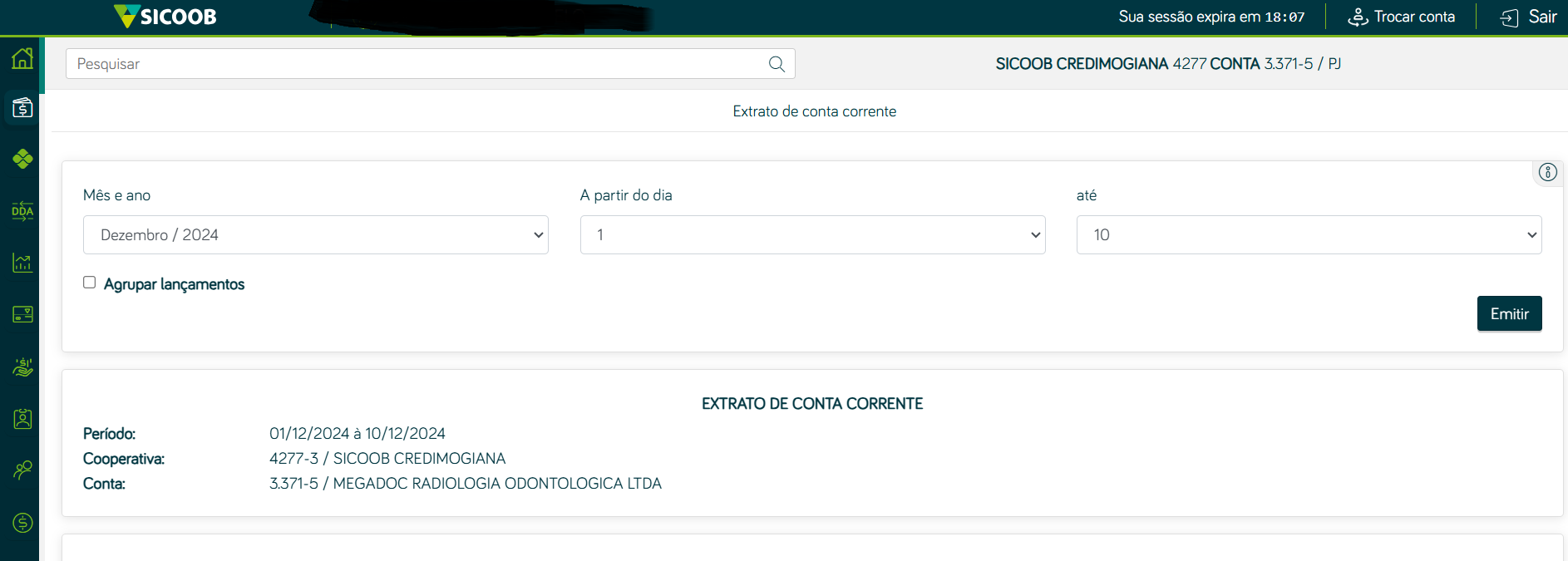Click the Trocar conta person icon
1568x561 pixels.
[1358, 17]
